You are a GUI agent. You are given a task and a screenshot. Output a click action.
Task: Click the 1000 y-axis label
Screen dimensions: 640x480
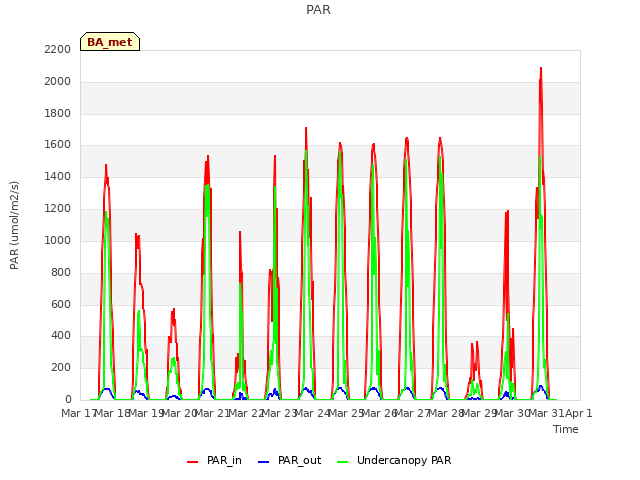pyautogui.click(x=58, y=240)
